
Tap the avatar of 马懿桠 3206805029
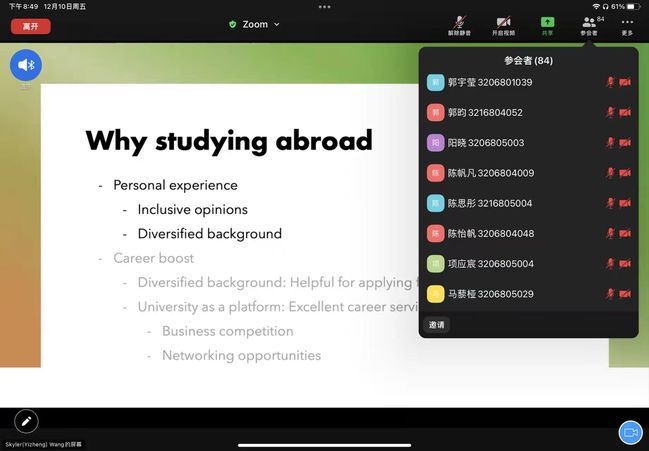[x=435, y=294]
